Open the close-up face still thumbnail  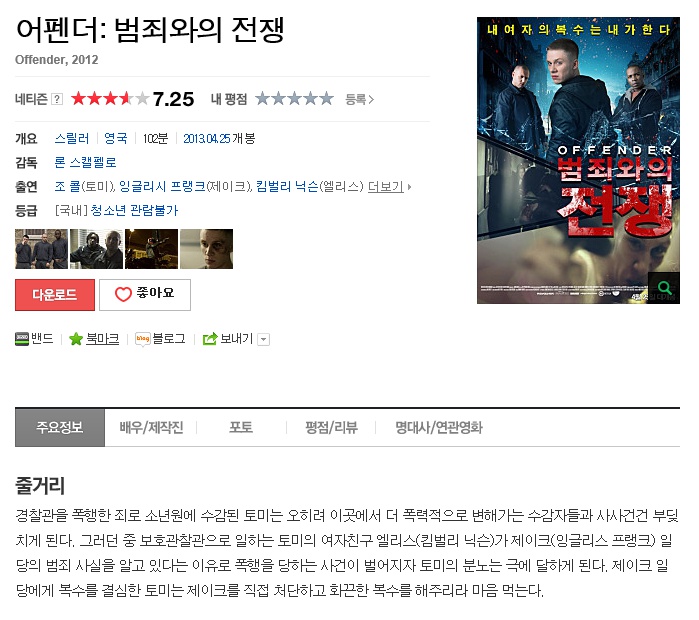(206, 249)
